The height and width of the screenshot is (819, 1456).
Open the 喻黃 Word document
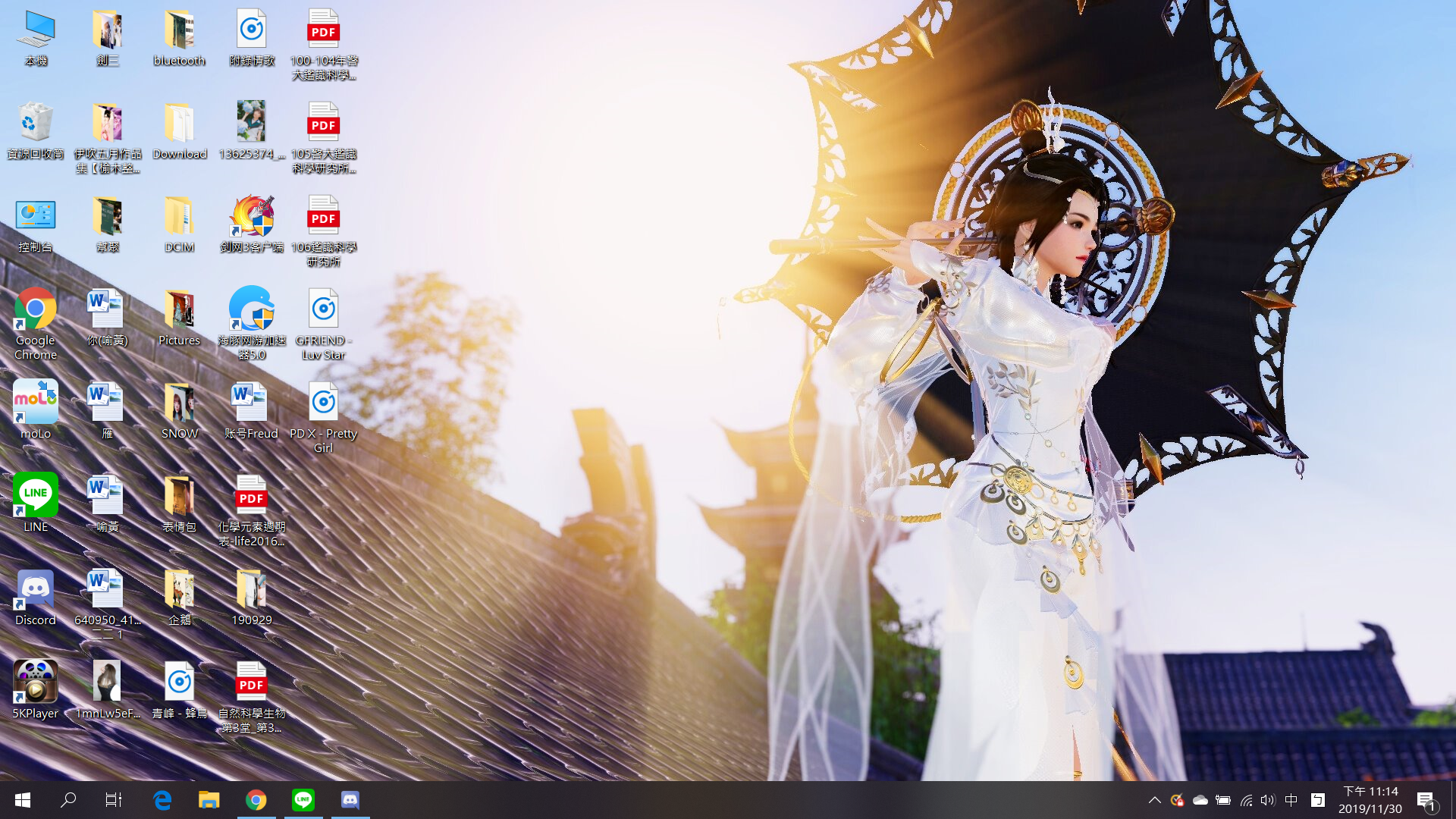tap(108, 504)
